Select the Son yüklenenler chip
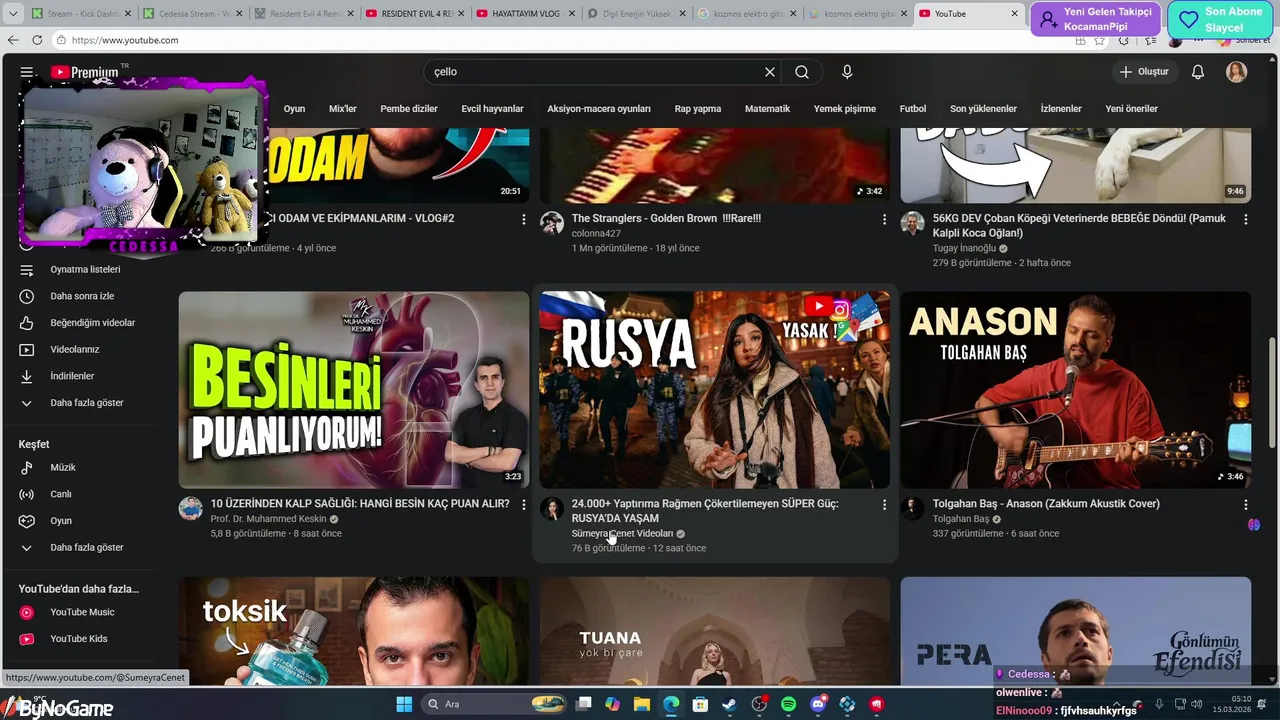 click(x=983, y=109)
